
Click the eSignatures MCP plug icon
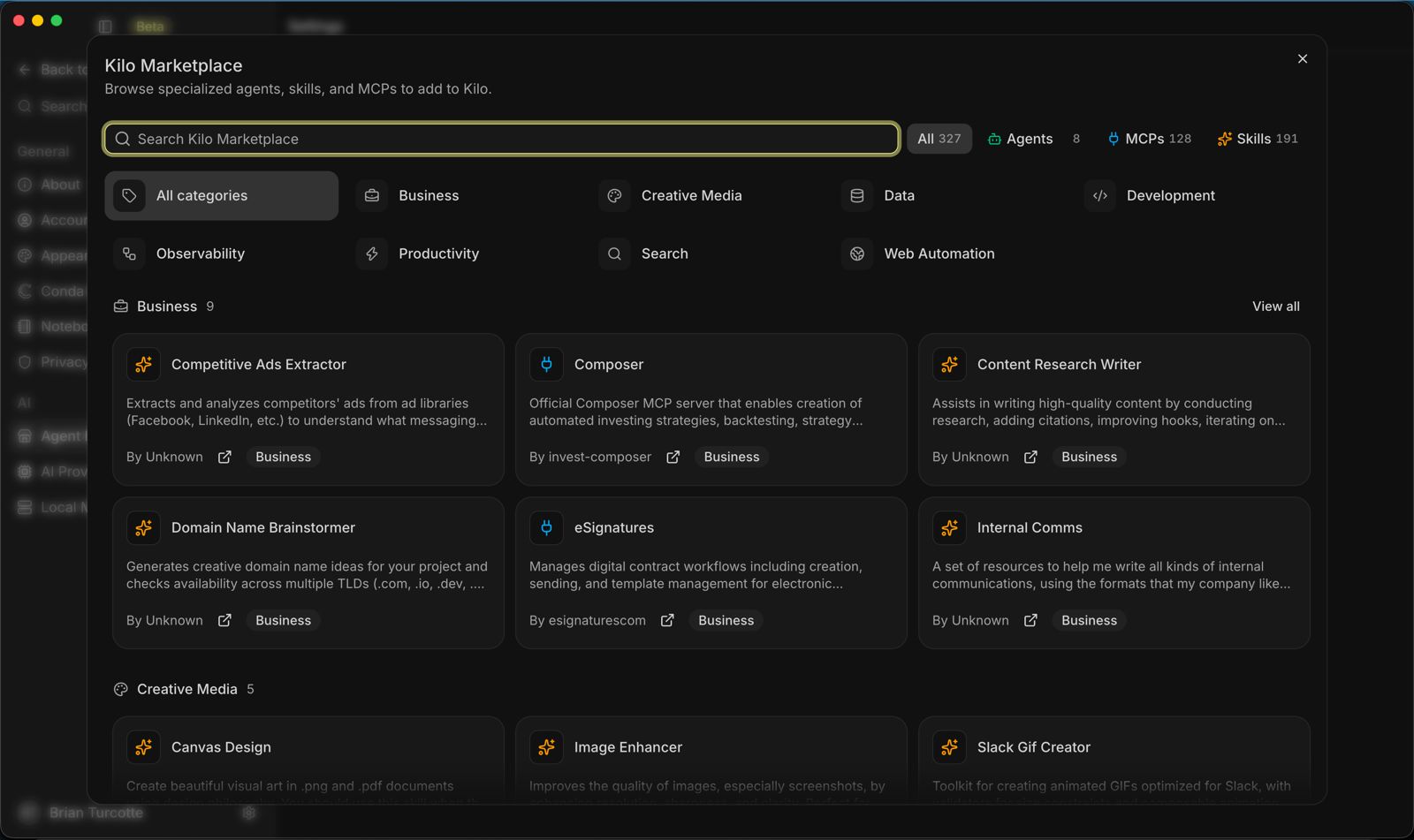coord(546,527)
